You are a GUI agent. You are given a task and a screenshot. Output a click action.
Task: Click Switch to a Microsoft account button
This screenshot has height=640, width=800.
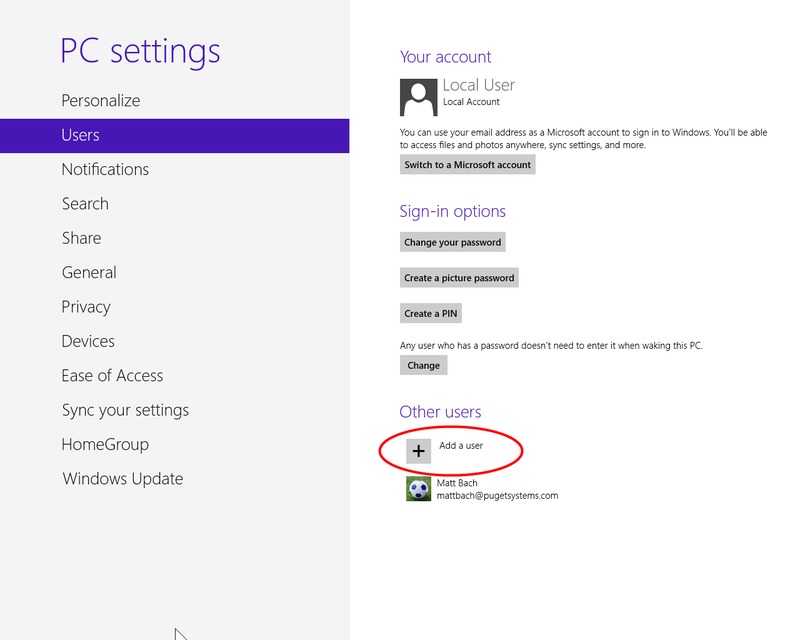467,164
